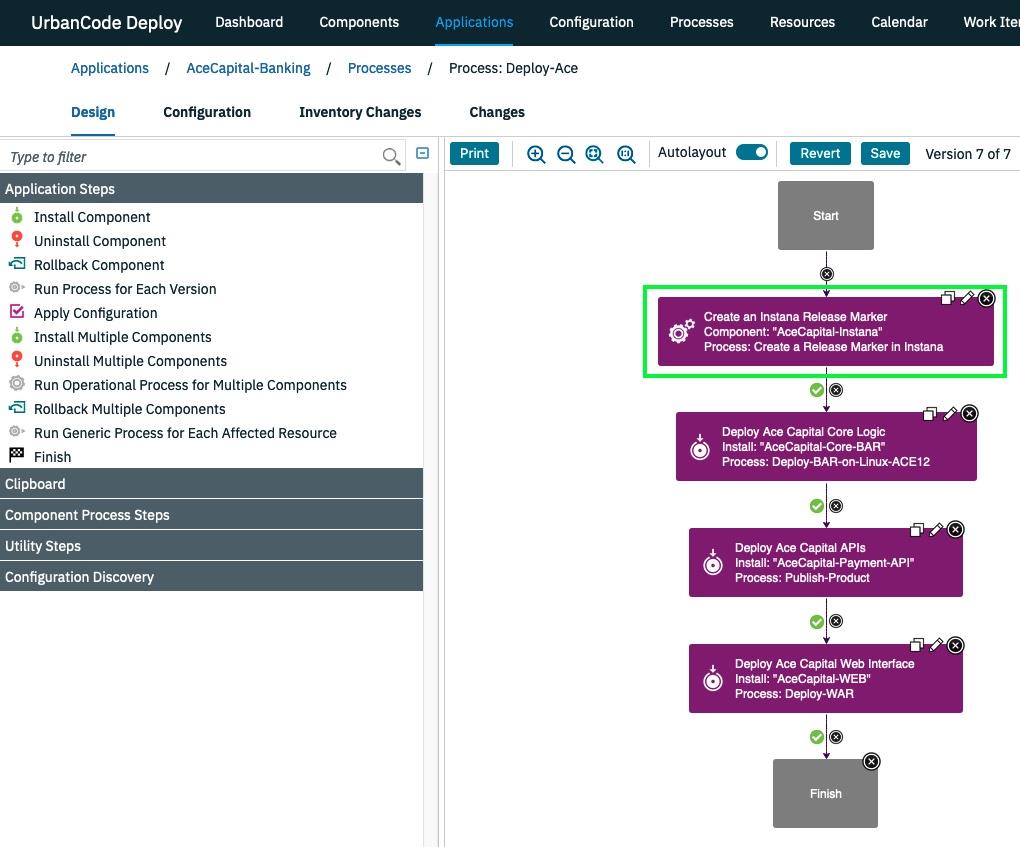The height and width of the screenshot is (847, 1020).
Task: Delete connection below Core Logic step
Action: click(x=836, y=505)
